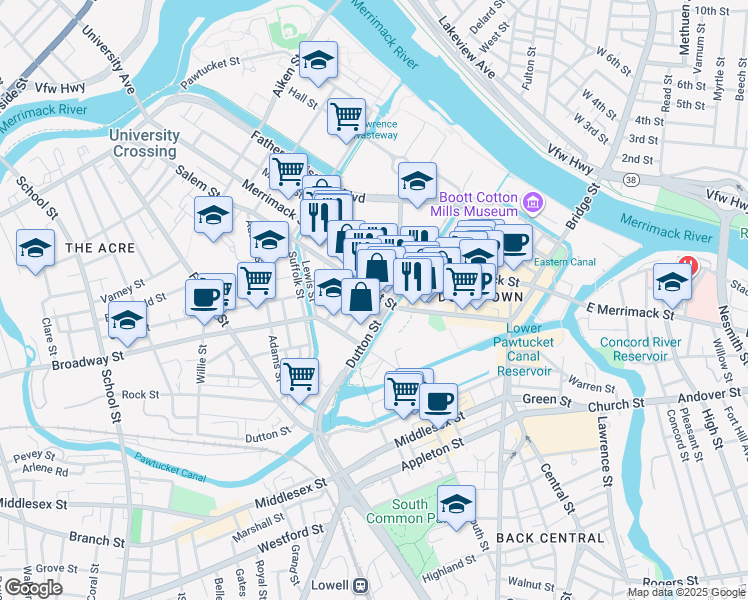This screenshot has width=748, height=600.
Task: Select the Route 38 highway shield
Action: (x=631, y=179)
